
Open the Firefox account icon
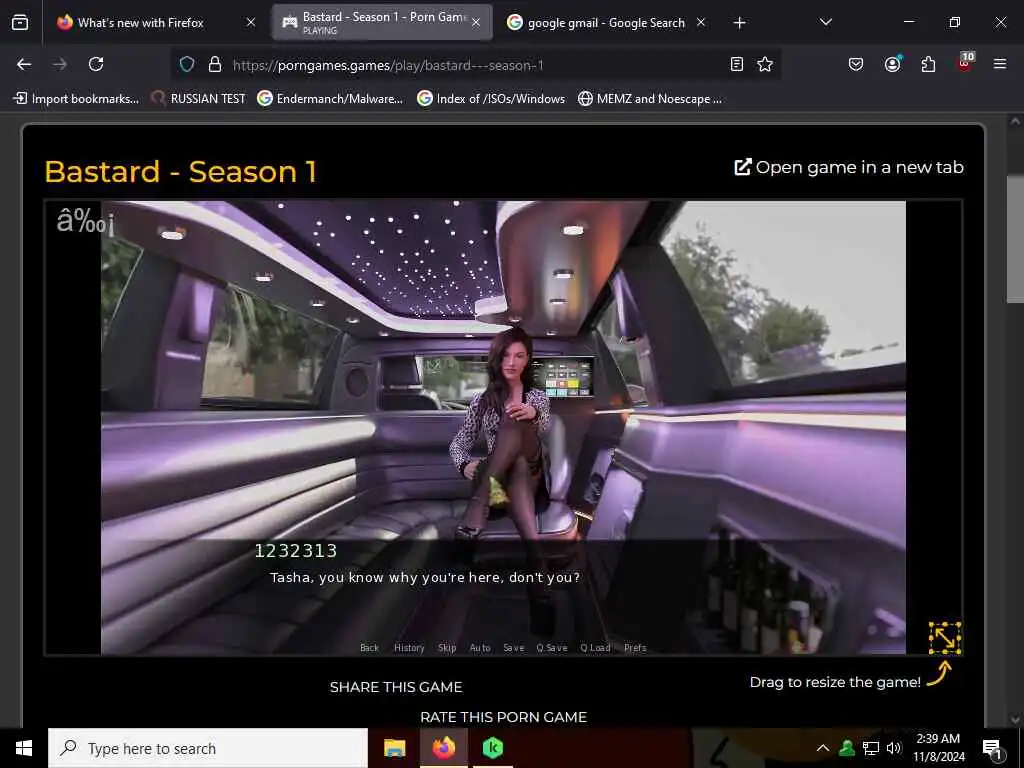[x=892, y=64]
